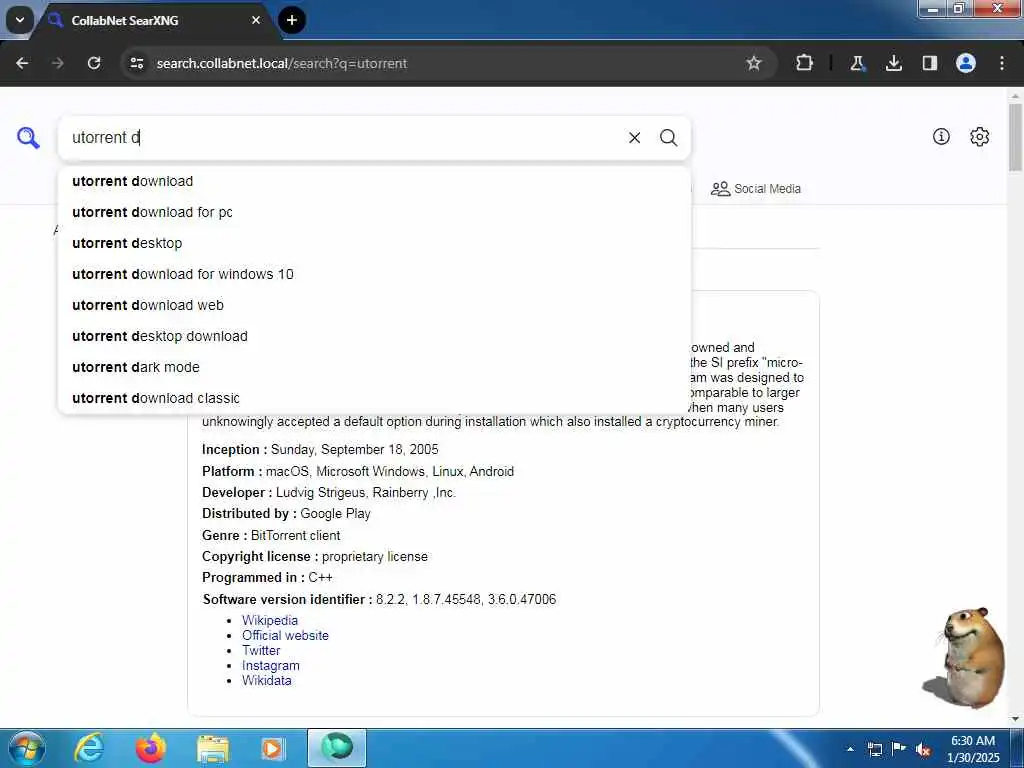Choose suggestion 'utorrent download'
This screenshot has height=768, width=1024.
pyautogui.click(x=374, y=182)
